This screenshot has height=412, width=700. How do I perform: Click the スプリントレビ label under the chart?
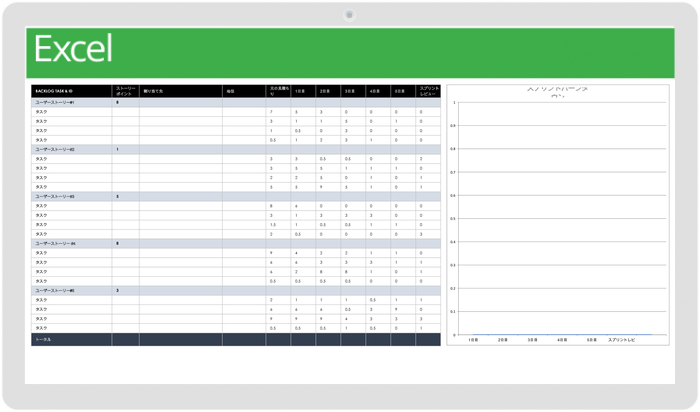tap(621, 340)
